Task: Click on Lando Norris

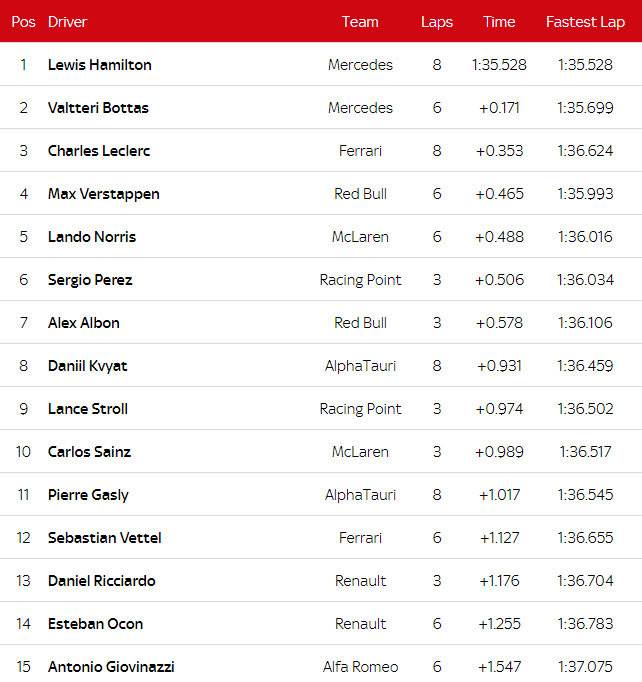Action: (92, 237)
